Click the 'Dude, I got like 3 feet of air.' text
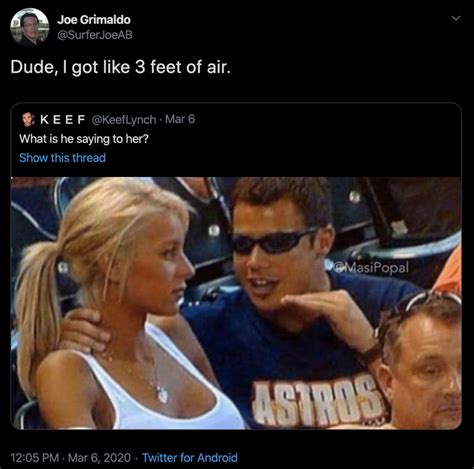 [120, 67]
